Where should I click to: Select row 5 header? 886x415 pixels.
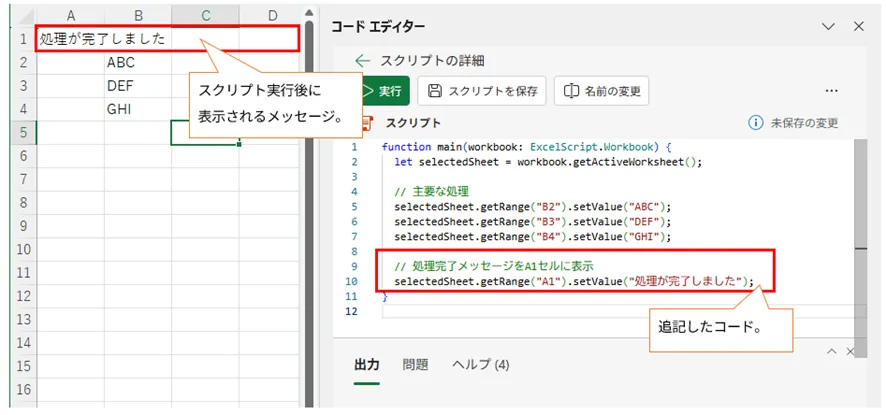click(x=24, y=132)
